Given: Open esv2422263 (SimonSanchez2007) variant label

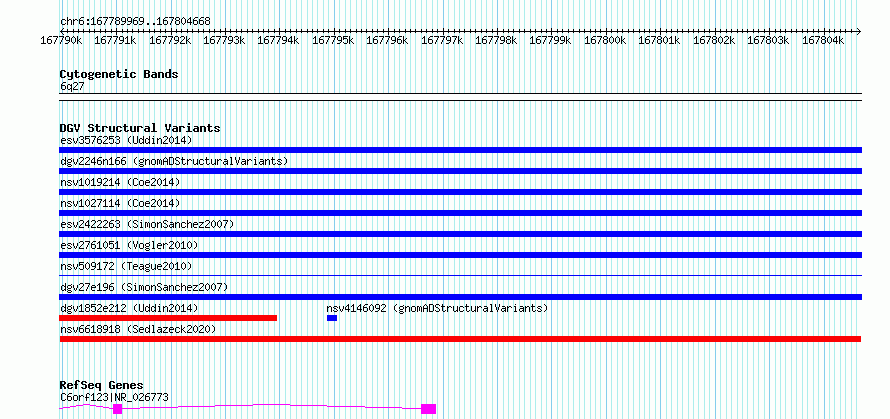Looking at the screenshot, I should [x=147, y=224].
